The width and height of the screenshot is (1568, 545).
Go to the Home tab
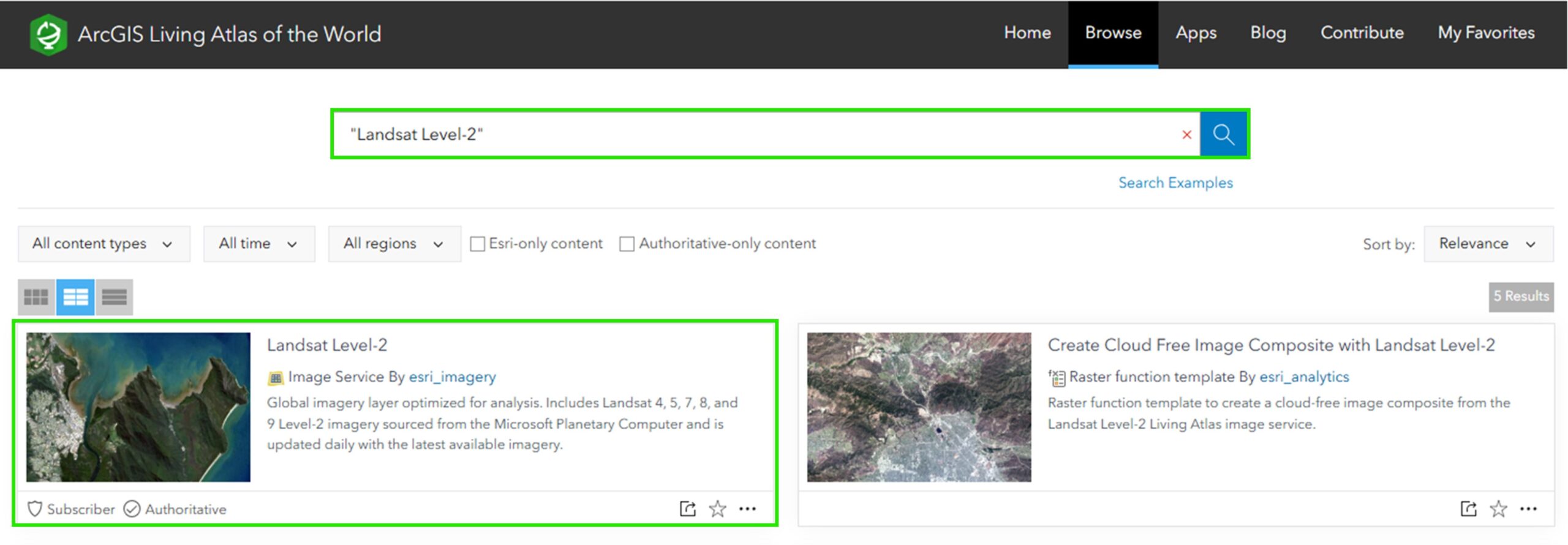pos(1027,33)
